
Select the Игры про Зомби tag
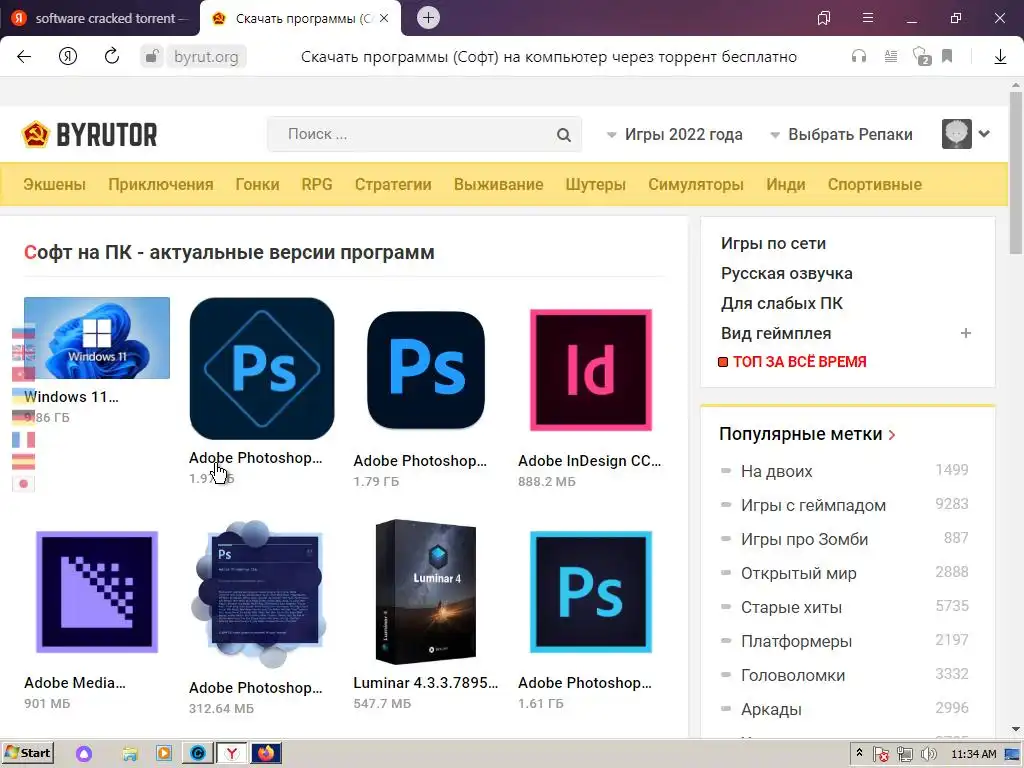tap(804, 539)
